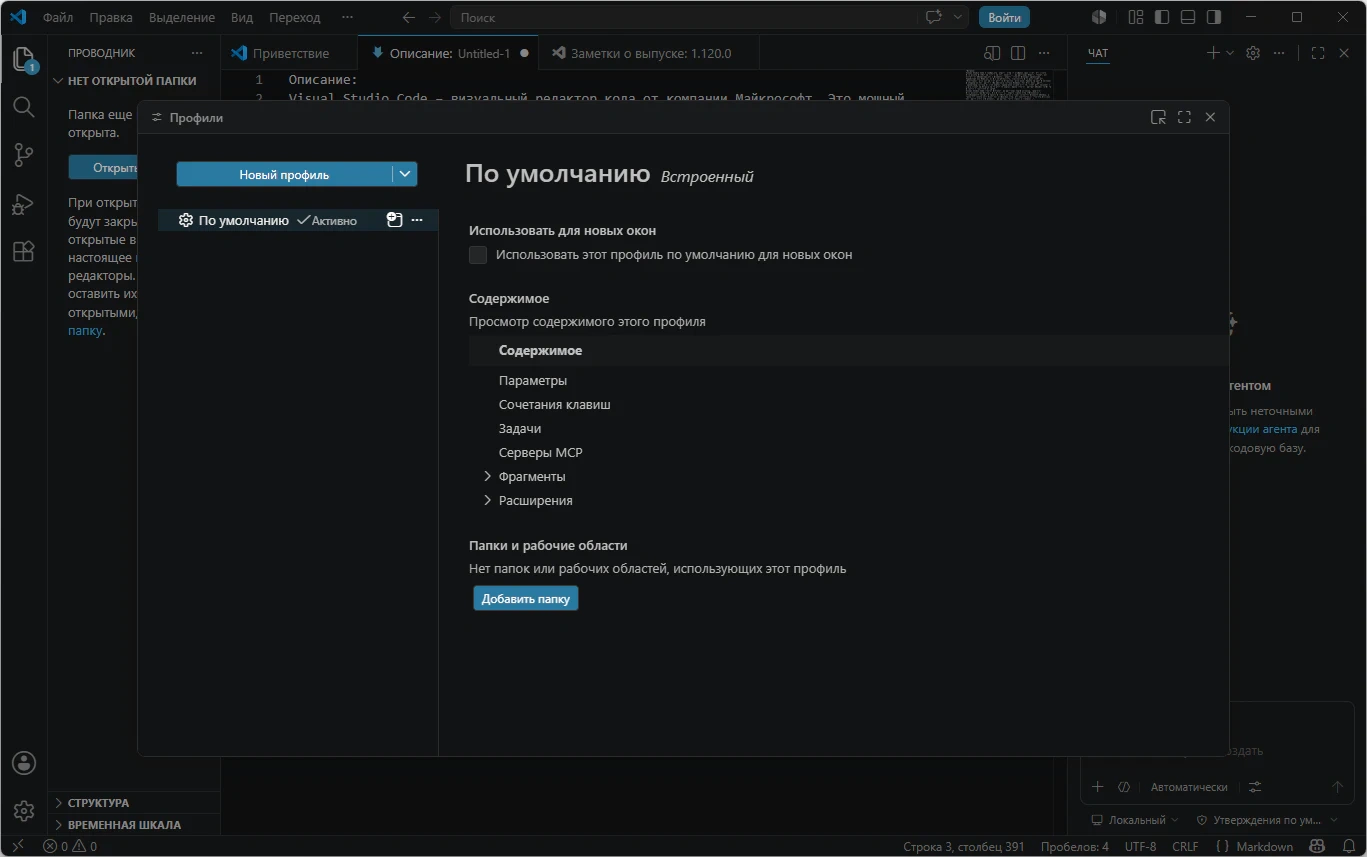This screenshot has height=857, width=1367.
Task: Open the Файл menu
Action: click(58, 17)
